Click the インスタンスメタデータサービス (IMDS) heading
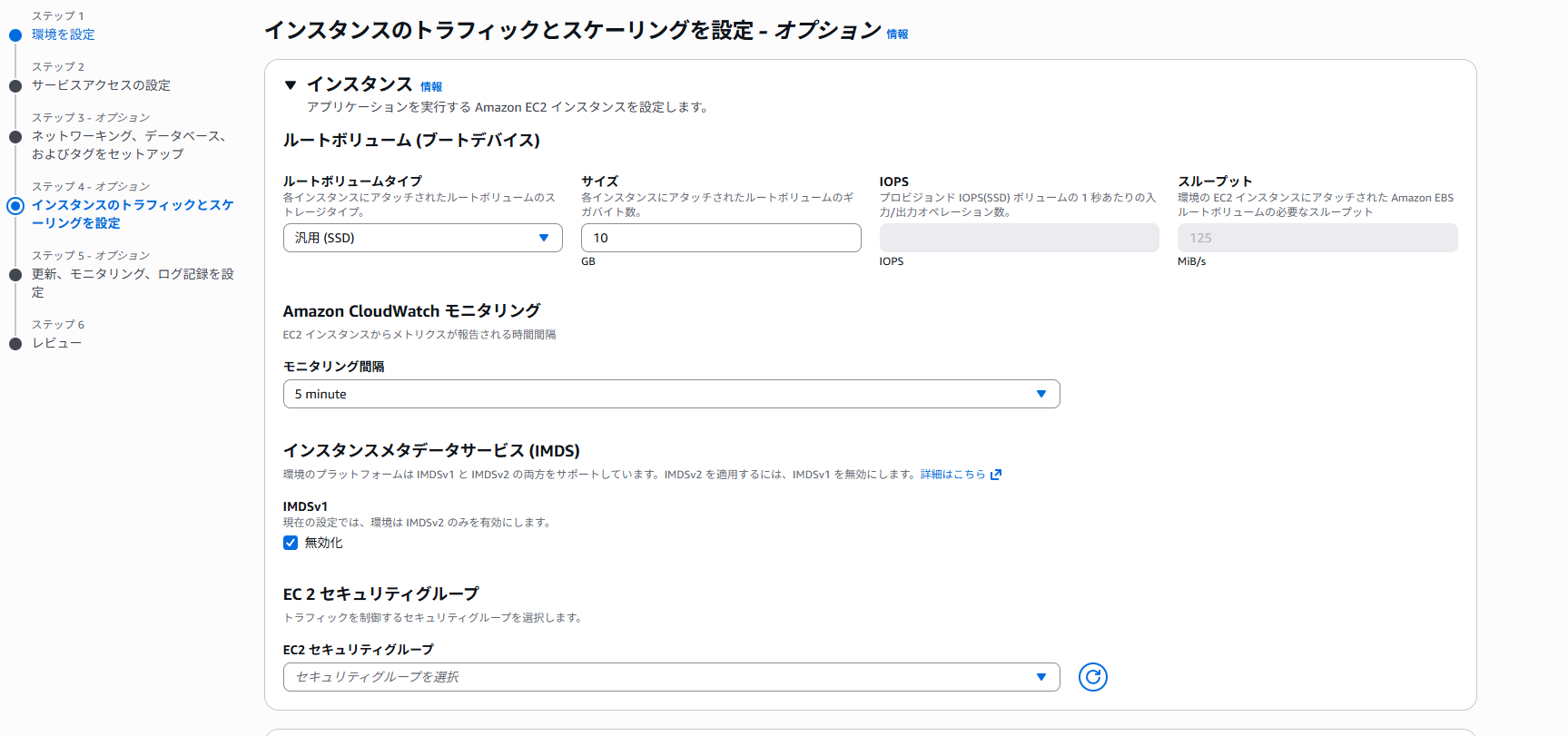Image resolution: width=1568 pixels, height=736 pixels. pos(431,451)
